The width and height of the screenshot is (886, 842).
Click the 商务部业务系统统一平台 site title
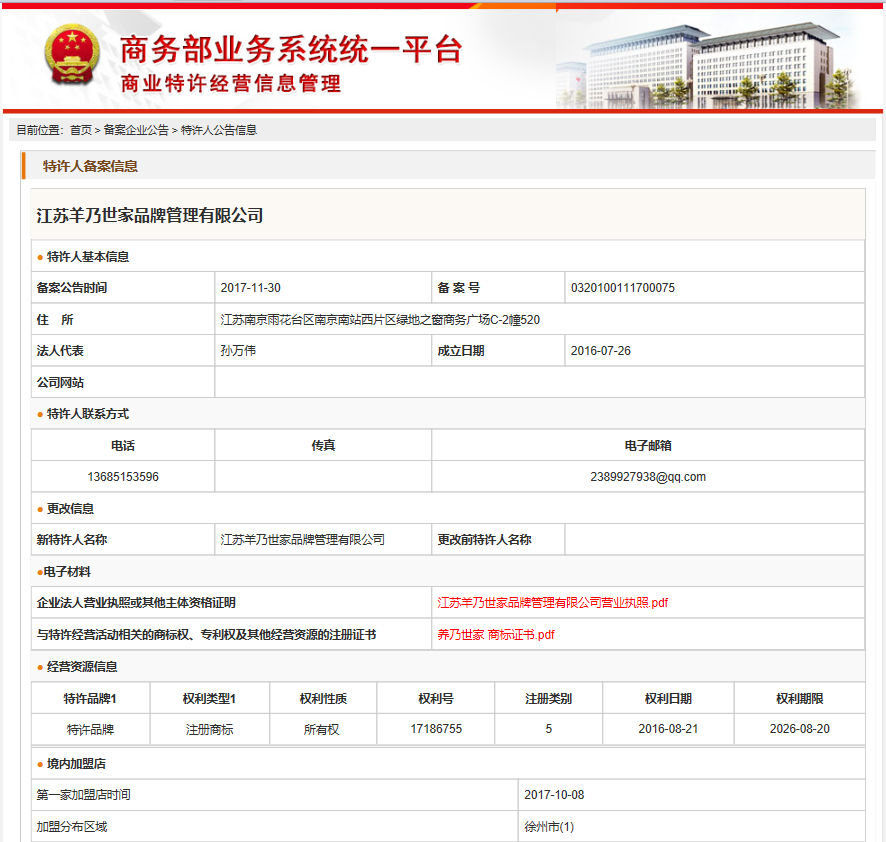(290, 48)
